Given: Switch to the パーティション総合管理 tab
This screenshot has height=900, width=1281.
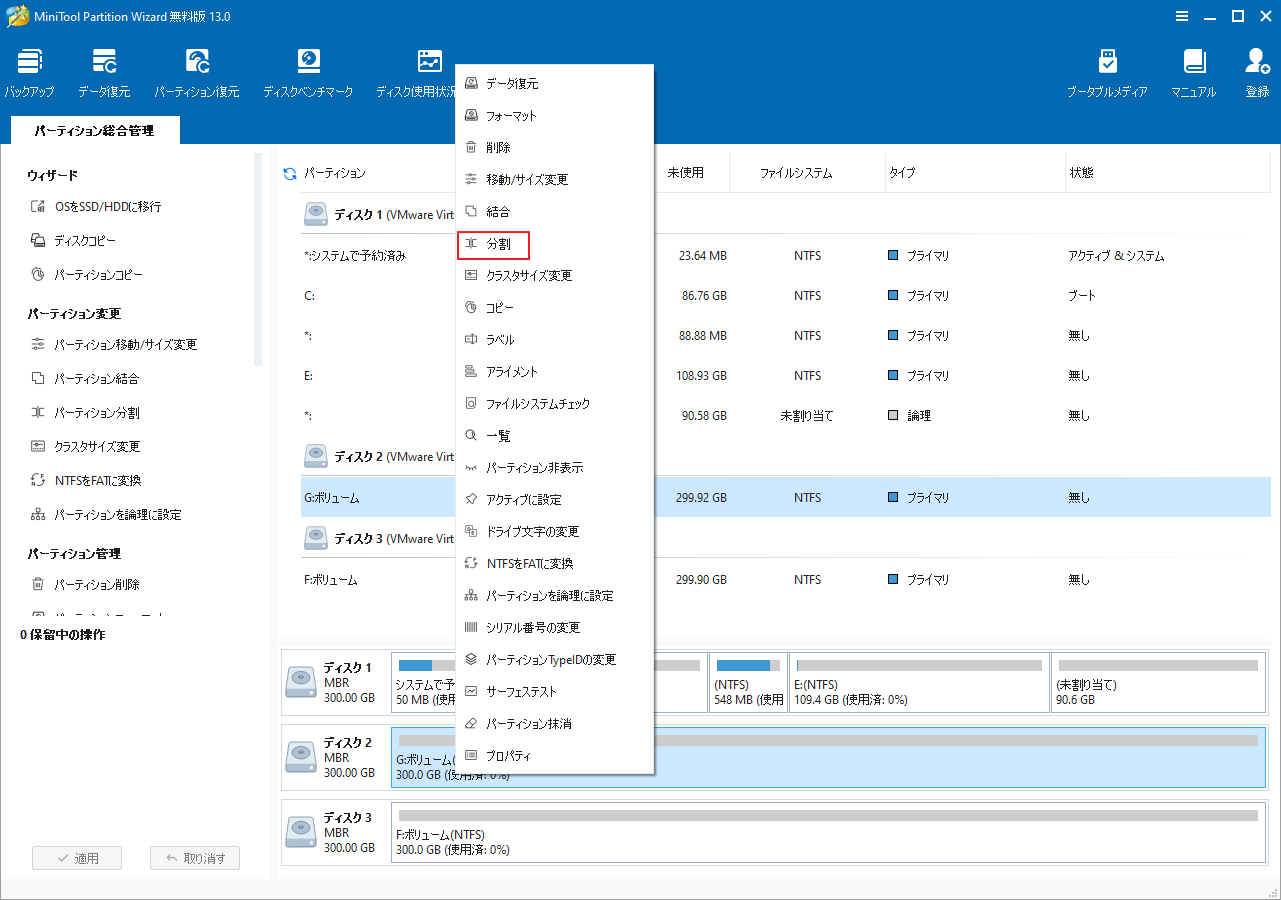Looking at the screenshot, I should click(94, 130).
